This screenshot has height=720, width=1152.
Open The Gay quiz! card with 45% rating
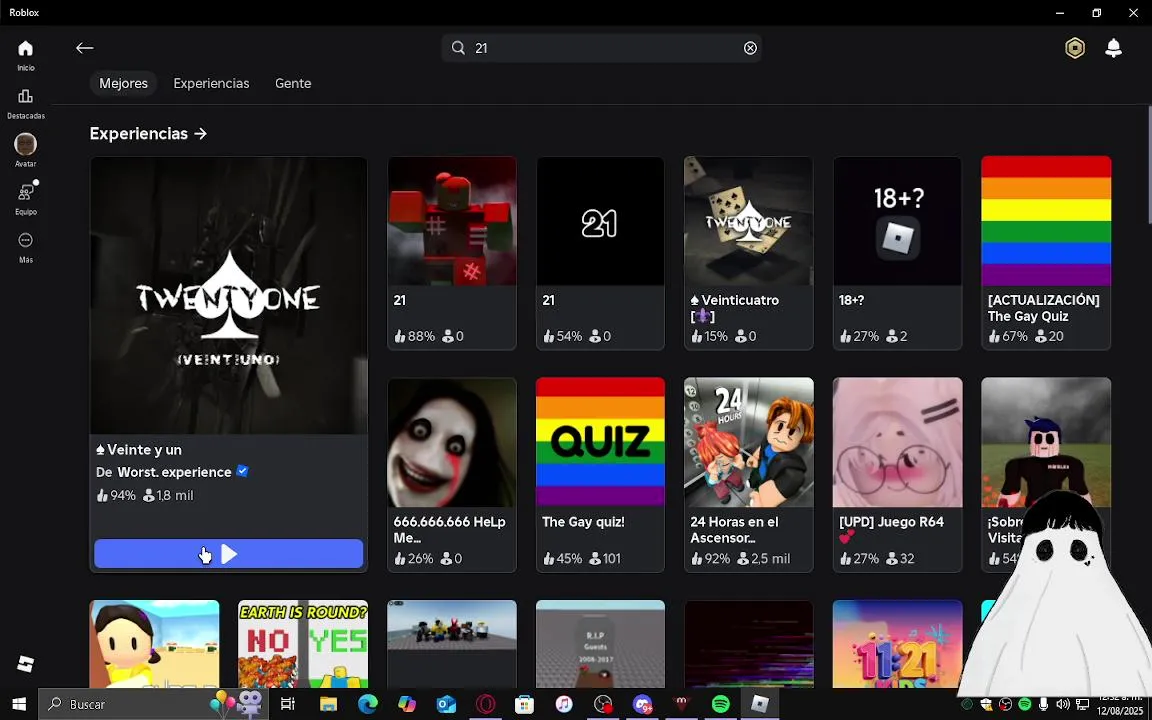600,475
